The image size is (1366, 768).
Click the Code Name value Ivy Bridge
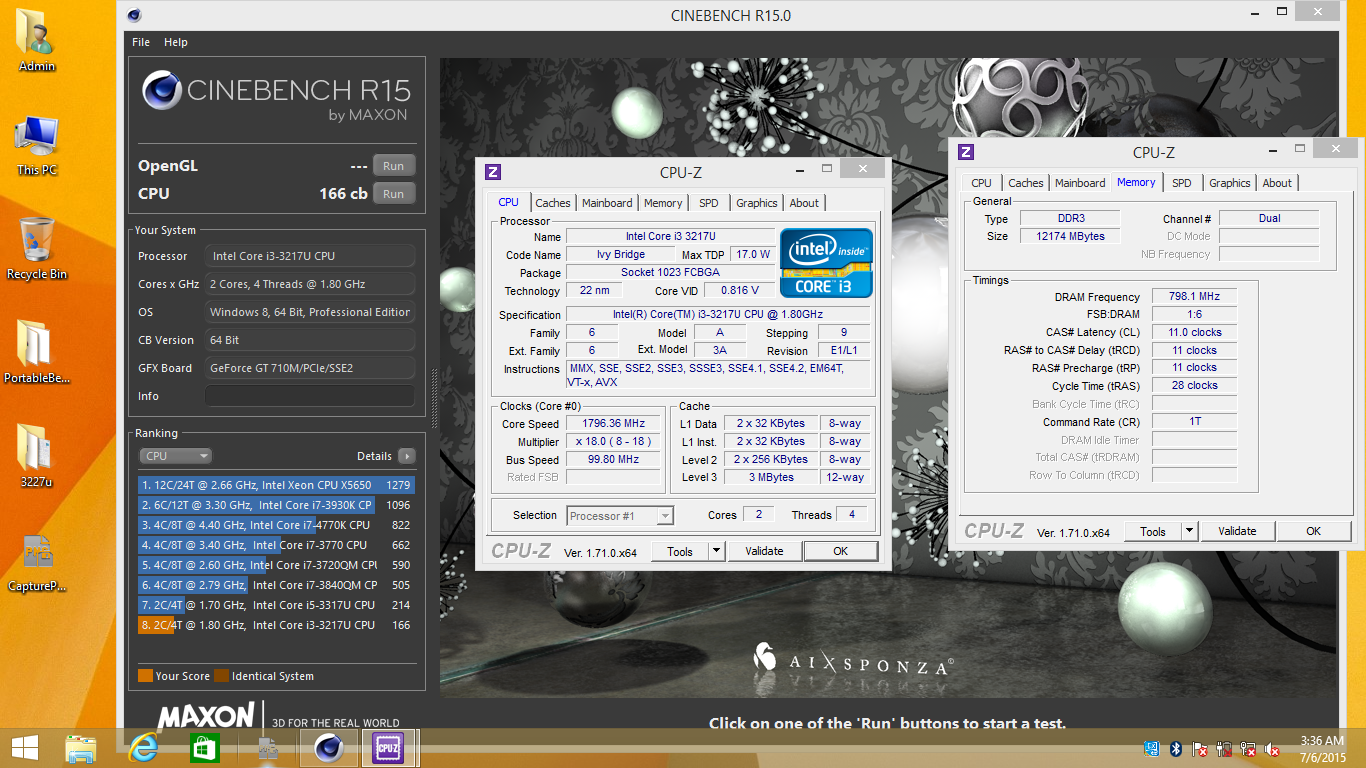coord(621,255)
